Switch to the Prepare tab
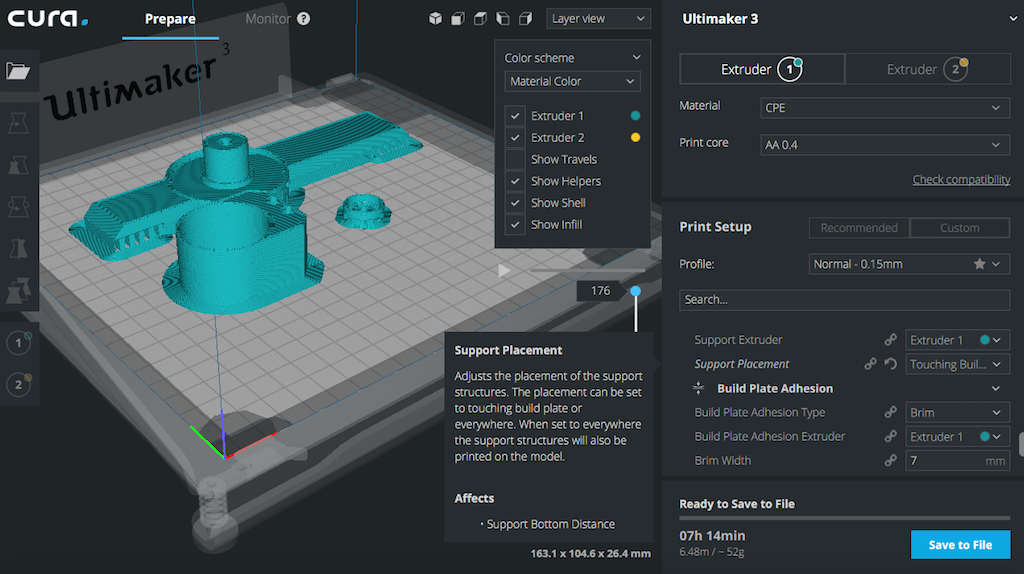This screenshot has width=1024, height=574. tap(170, 19)
